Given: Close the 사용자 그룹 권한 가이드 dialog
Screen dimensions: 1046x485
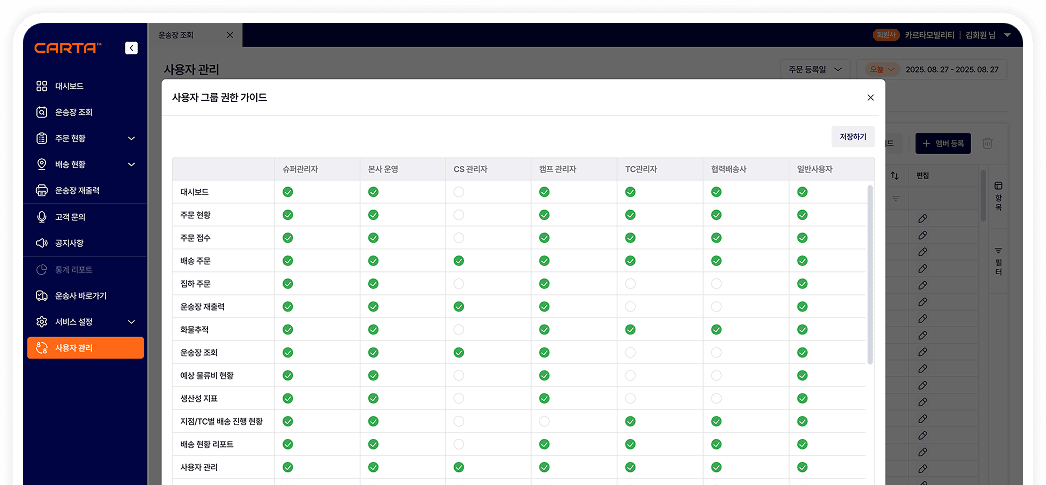Looking at the screenshot, I should click(870, 97).
